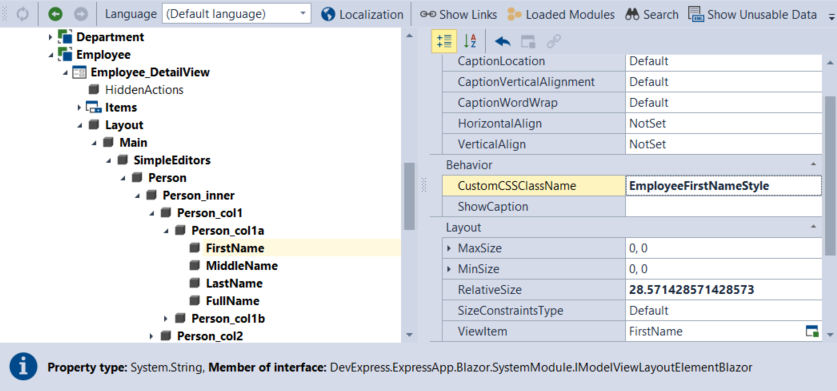The image size is (837, 391).
Task: Click the Employee_DetailView view icon
Action: (x=79, y=72)
